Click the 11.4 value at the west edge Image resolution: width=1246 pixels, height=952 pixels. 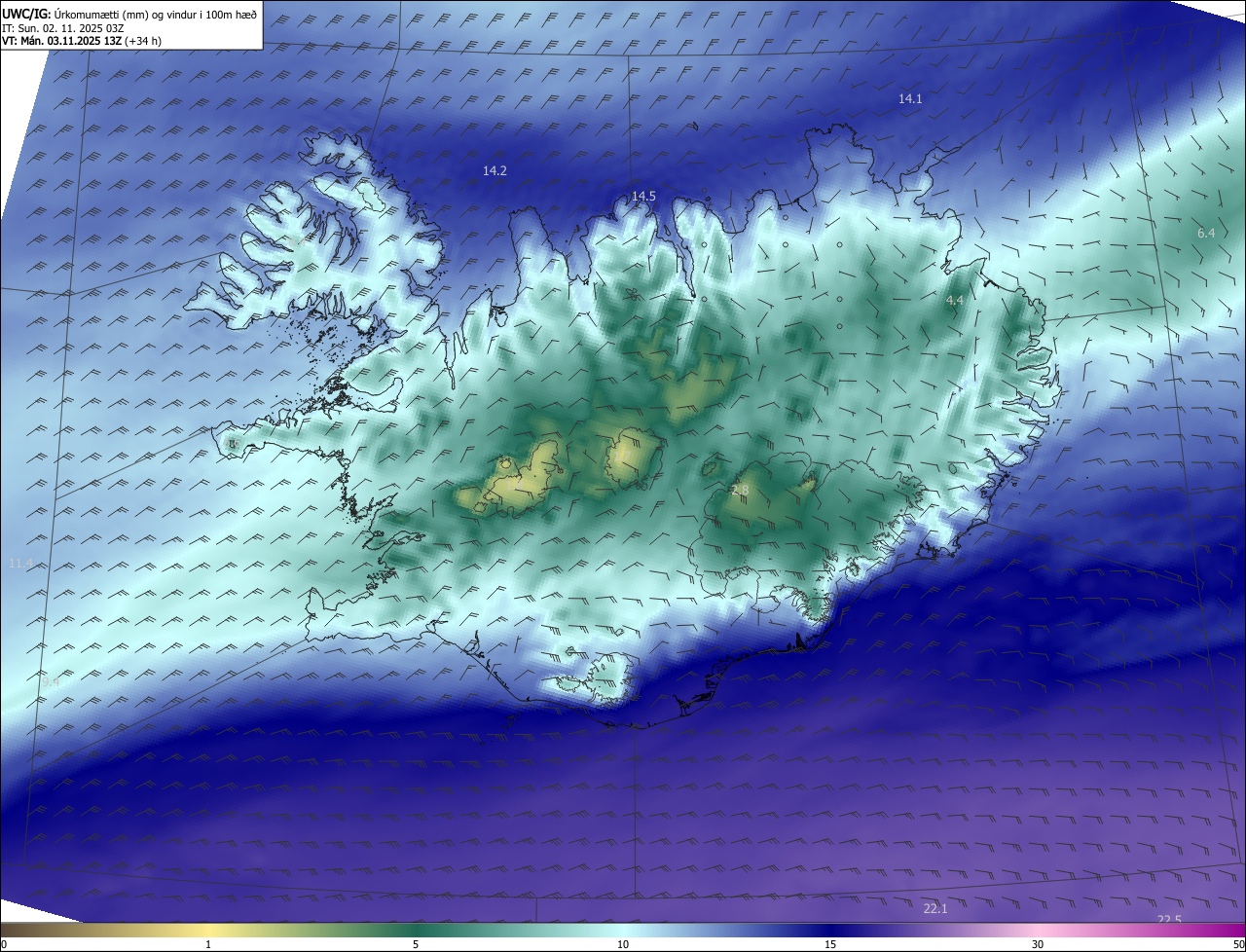[20, 564]
